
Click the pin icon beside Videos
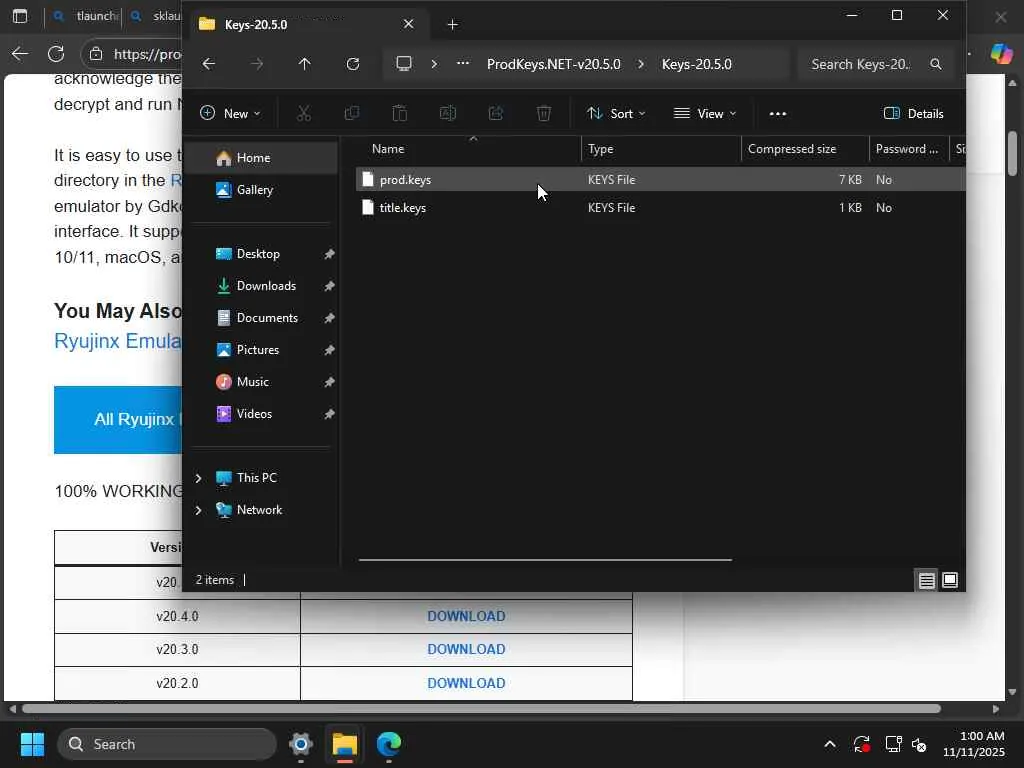click(329, 414)
